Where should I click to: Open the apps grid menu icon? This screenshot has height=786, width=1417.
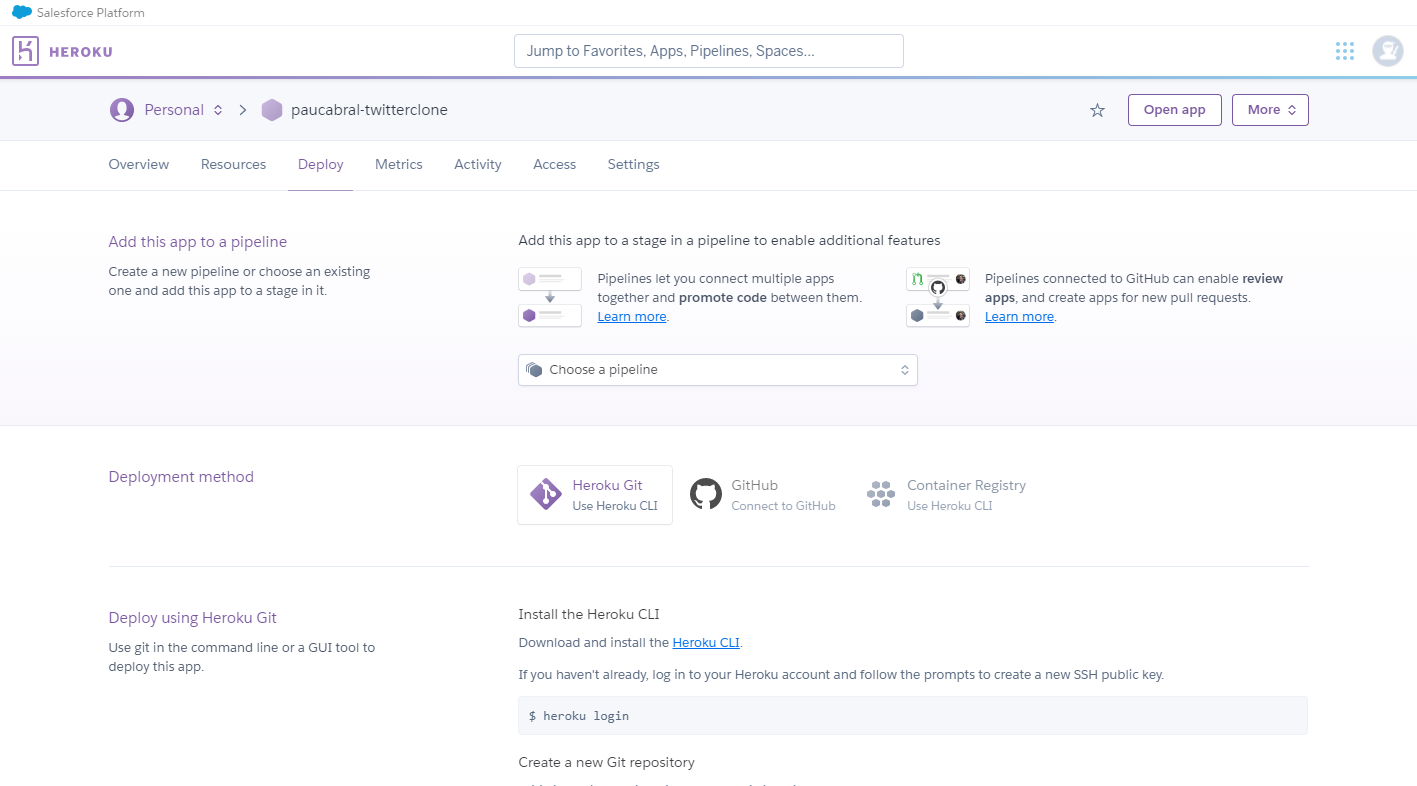coord(1345,51)
